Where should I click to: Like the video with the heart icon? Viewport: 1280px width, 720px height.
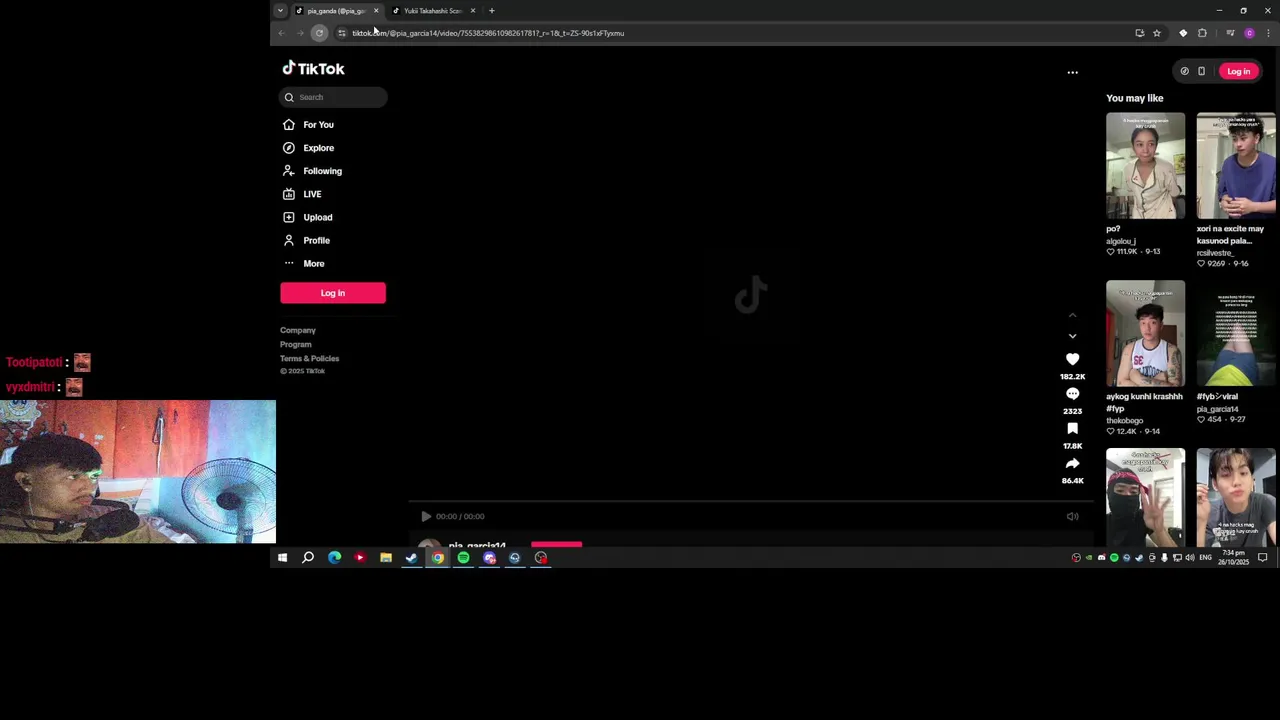[x=1072, y=359]
